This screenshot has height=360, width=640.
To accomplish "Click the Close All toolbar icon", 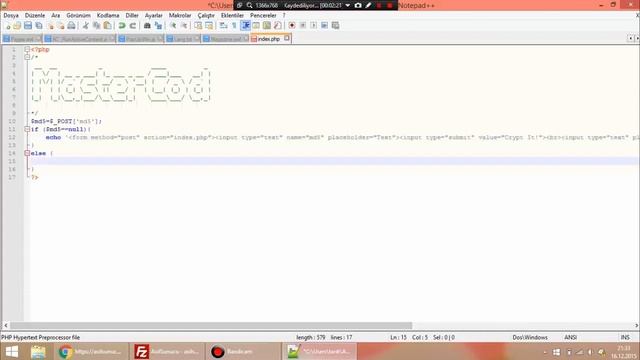I will [60, 26].
